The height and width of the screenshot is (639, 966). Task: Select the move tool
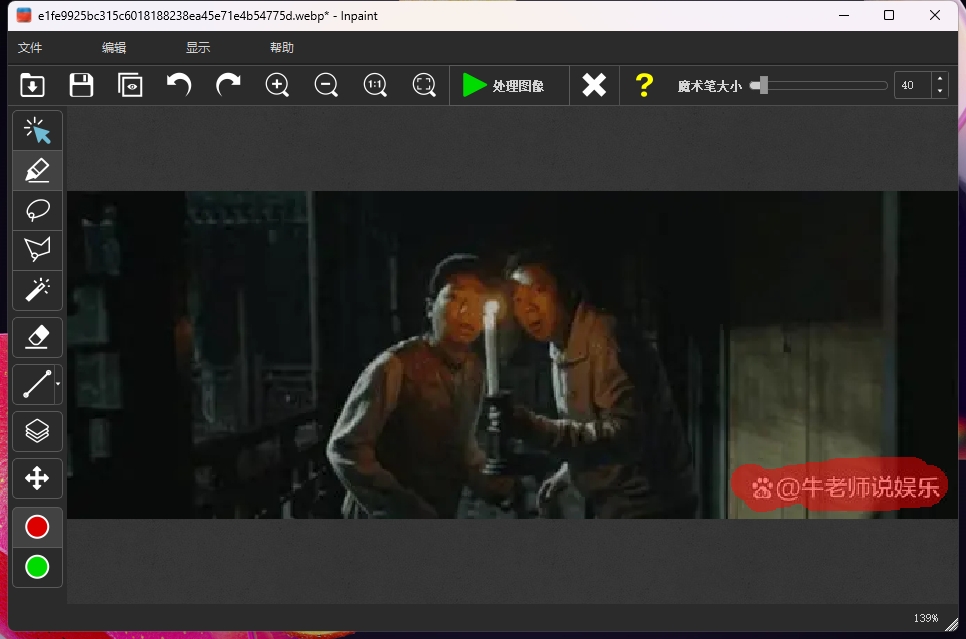[37, 478]
